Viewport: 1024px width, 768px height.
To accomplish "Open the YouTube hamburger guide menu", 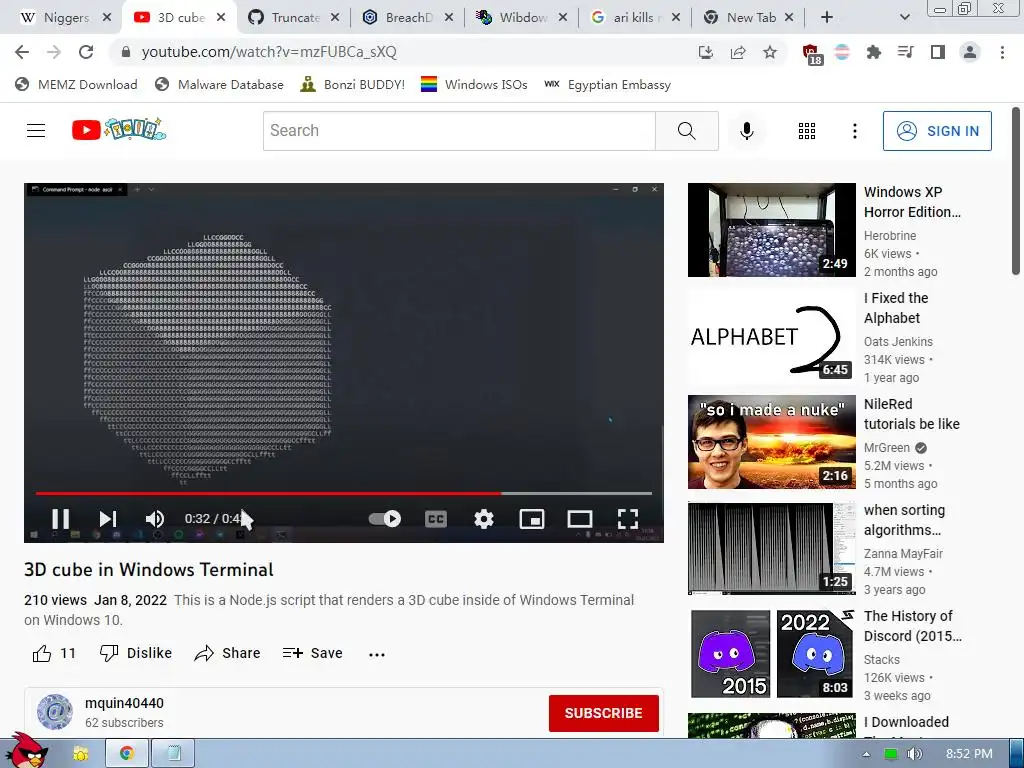I will [36, 131].
